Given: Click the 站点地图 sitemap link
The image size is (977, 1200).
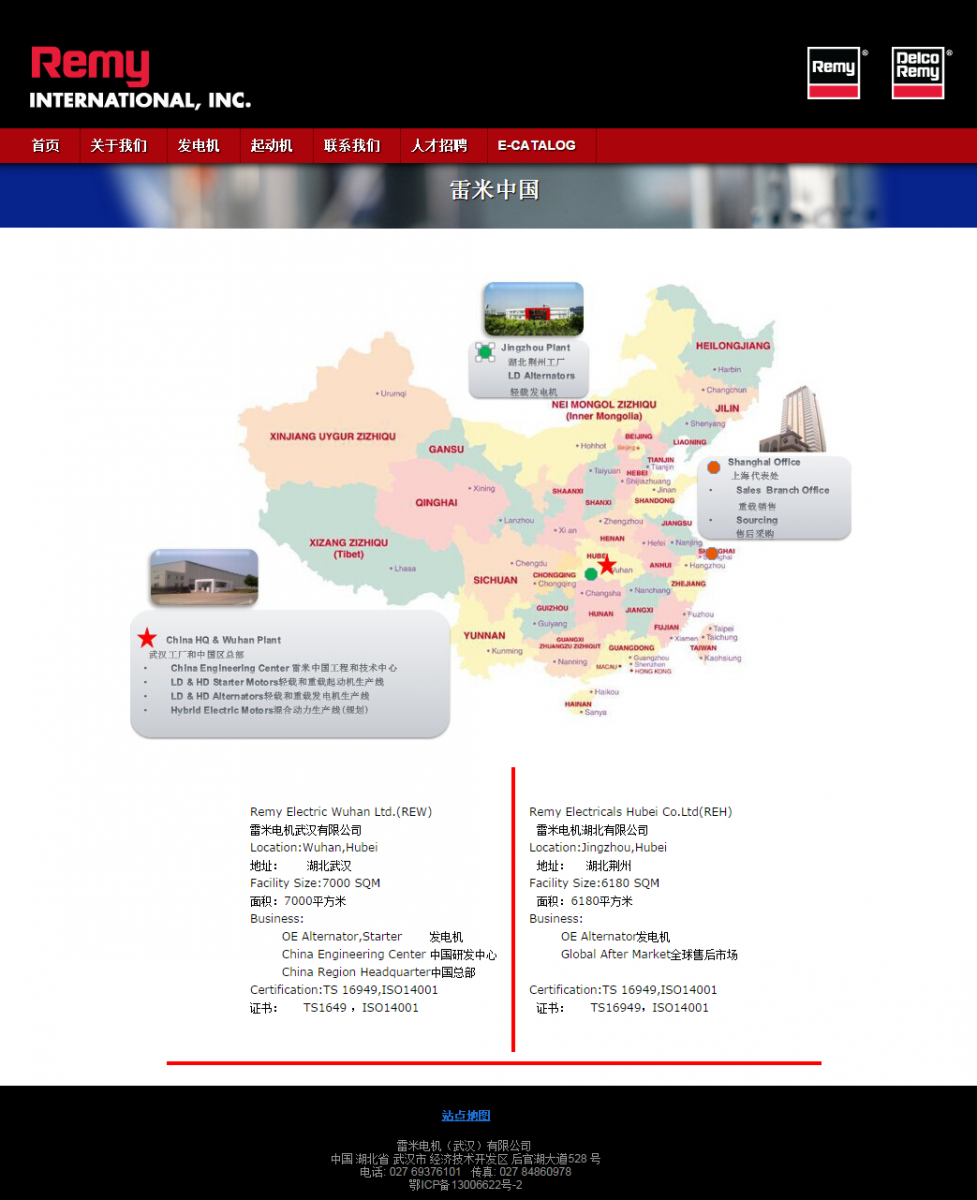Looking at the screenshot, I should click(466, 1116).
